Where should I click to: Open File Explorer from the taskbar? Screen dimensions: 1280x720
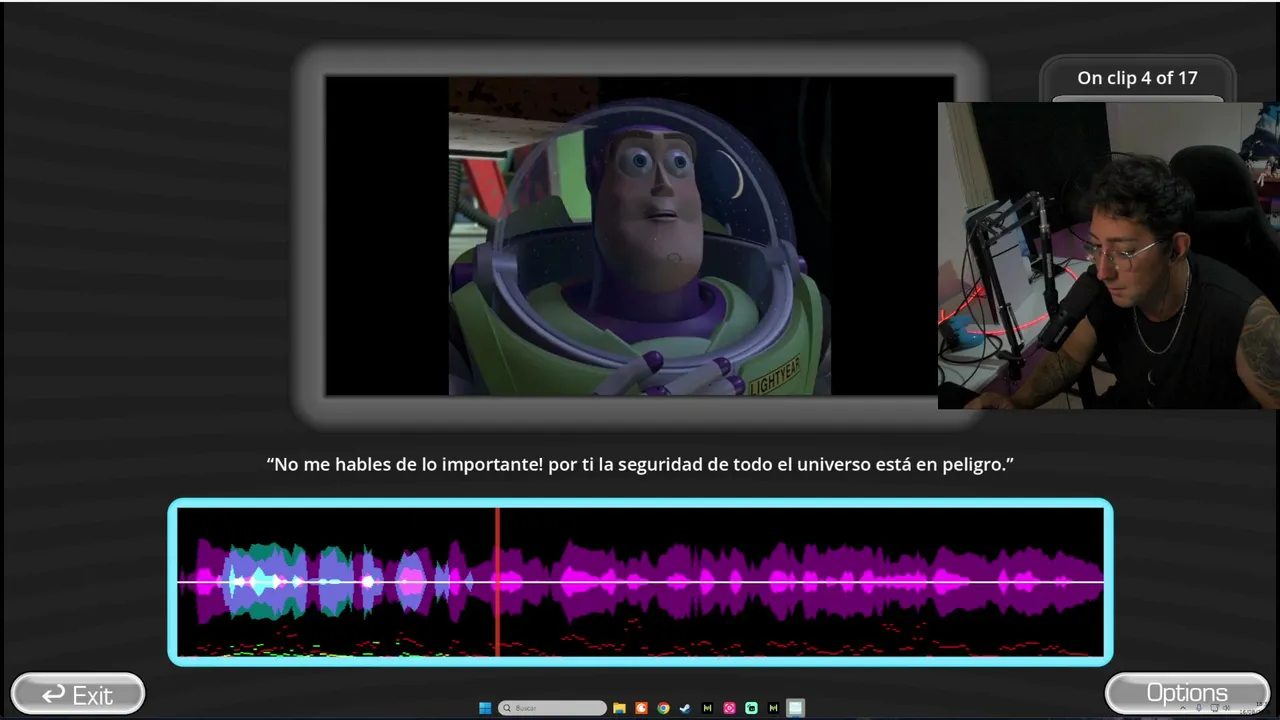coord(620,708)
